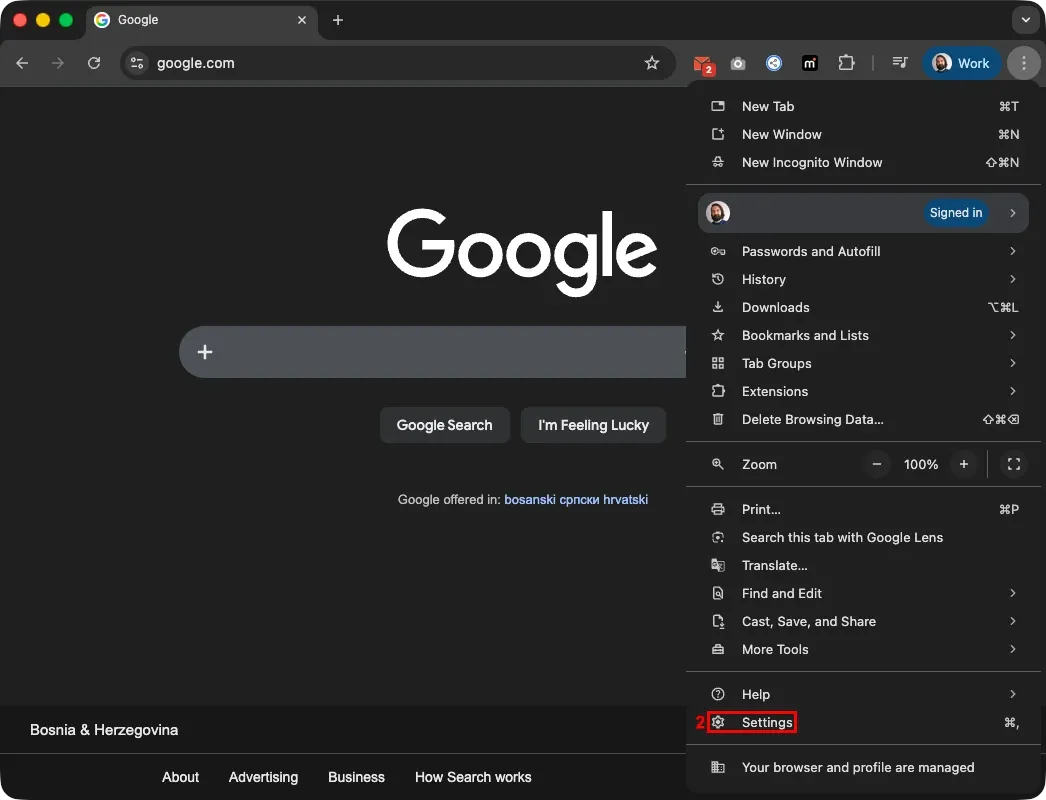Select Translate… from the menu
This screenshot has height=800, width=1046.
[x=863, y=566]
